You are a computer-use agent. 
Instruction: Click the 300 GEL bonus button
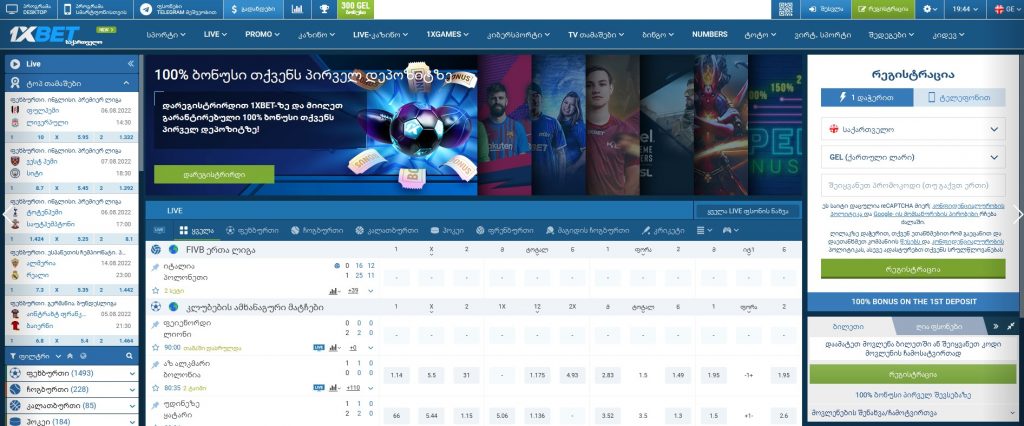coord(357,9)
